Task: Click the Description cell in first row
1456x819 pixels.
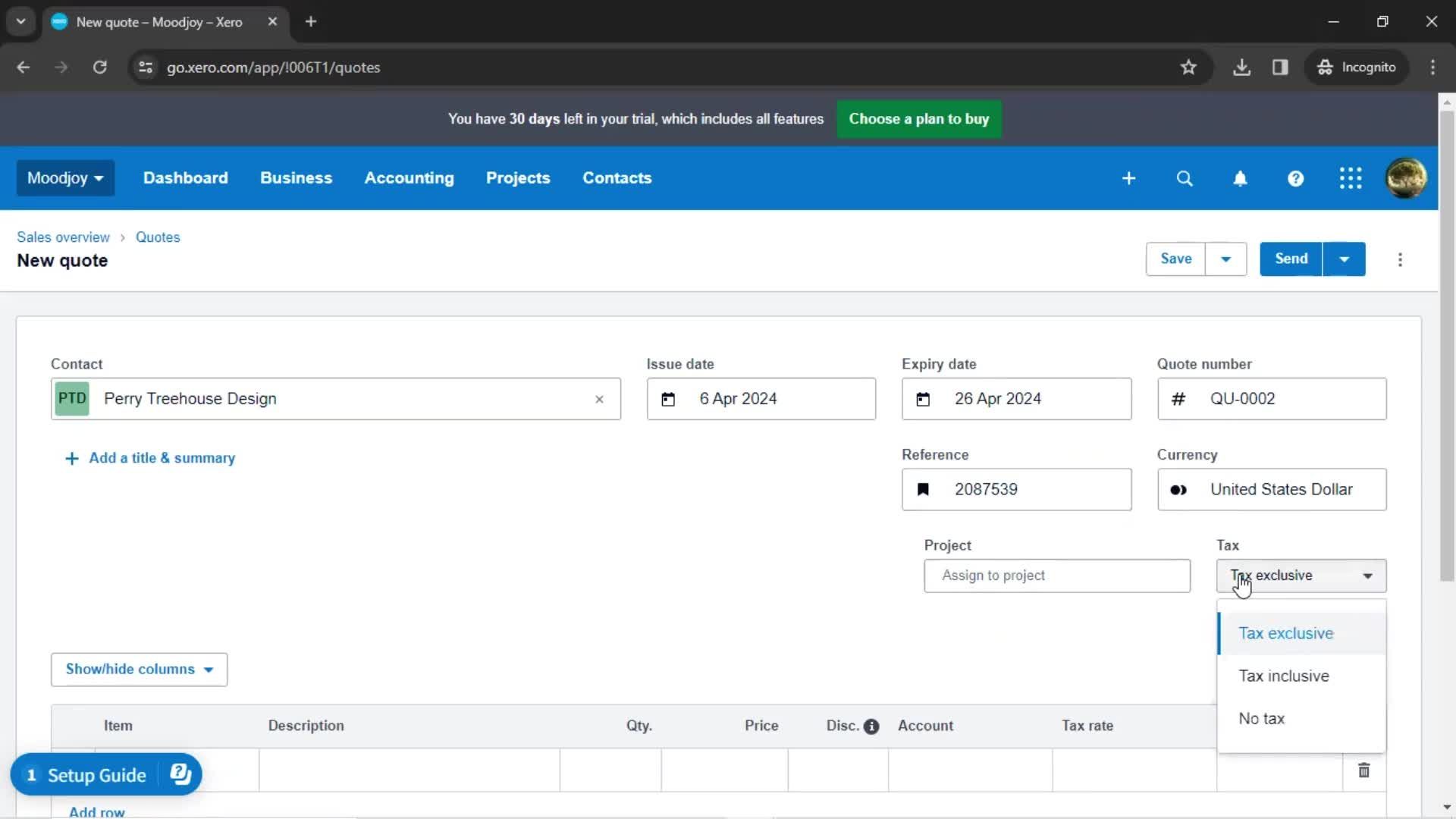Action: pyautogui.click(x=409, y=770)
